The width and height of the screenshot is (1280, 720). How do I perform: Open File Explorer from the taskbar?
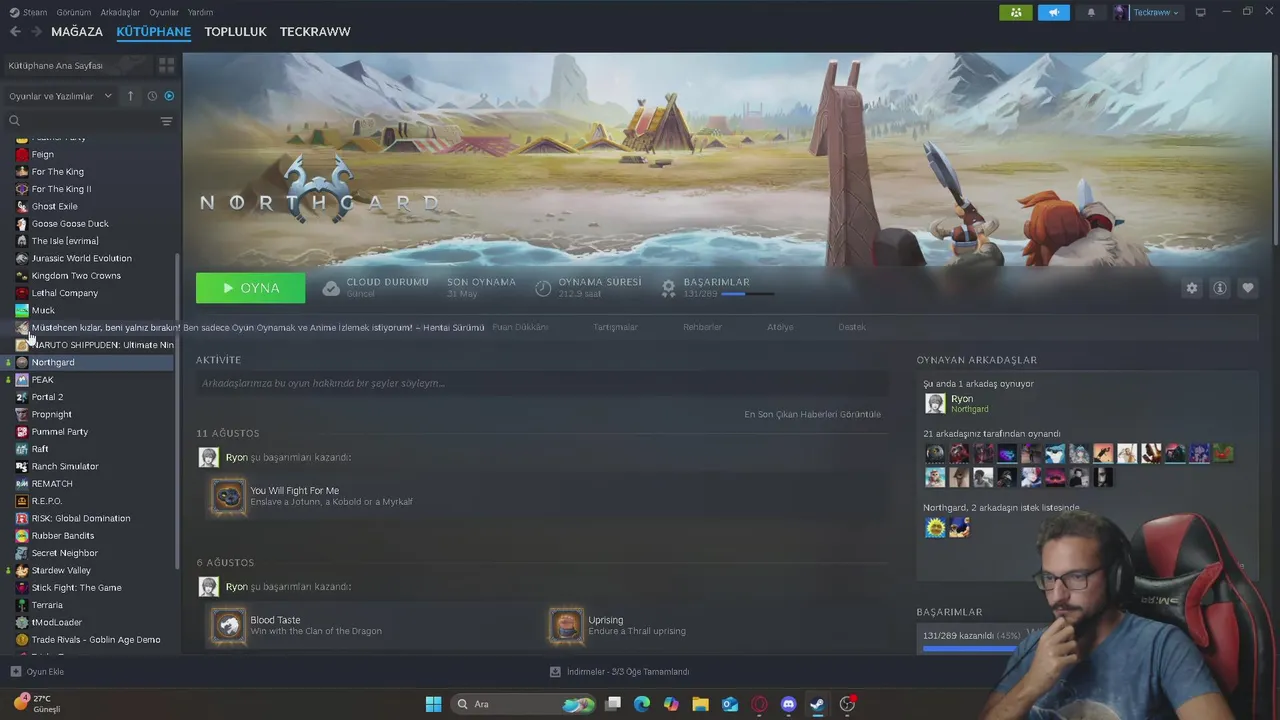coord(700,704)
